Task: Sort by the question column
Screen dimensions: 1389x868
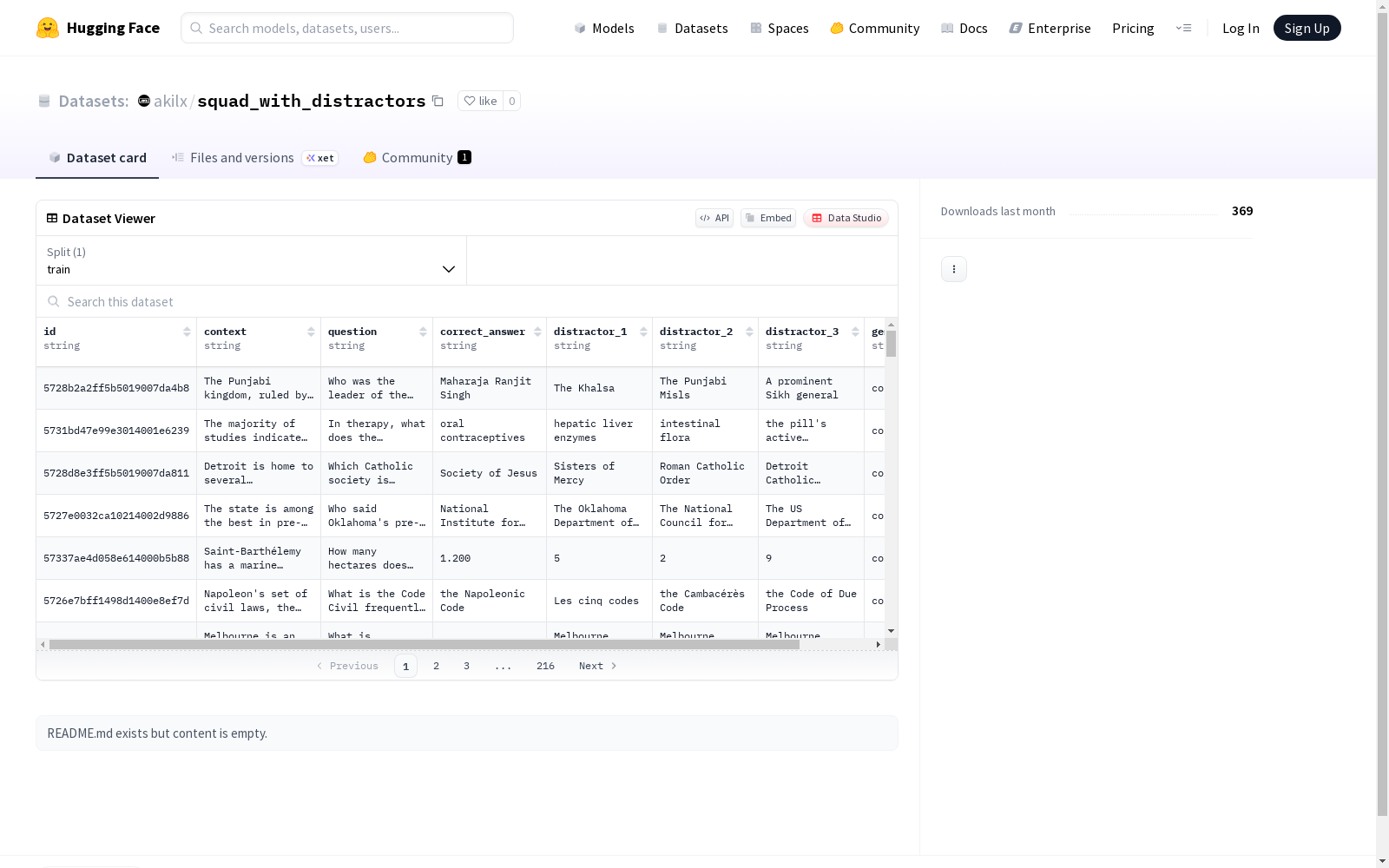Action: pyautogui.click(x=423, y=332)
